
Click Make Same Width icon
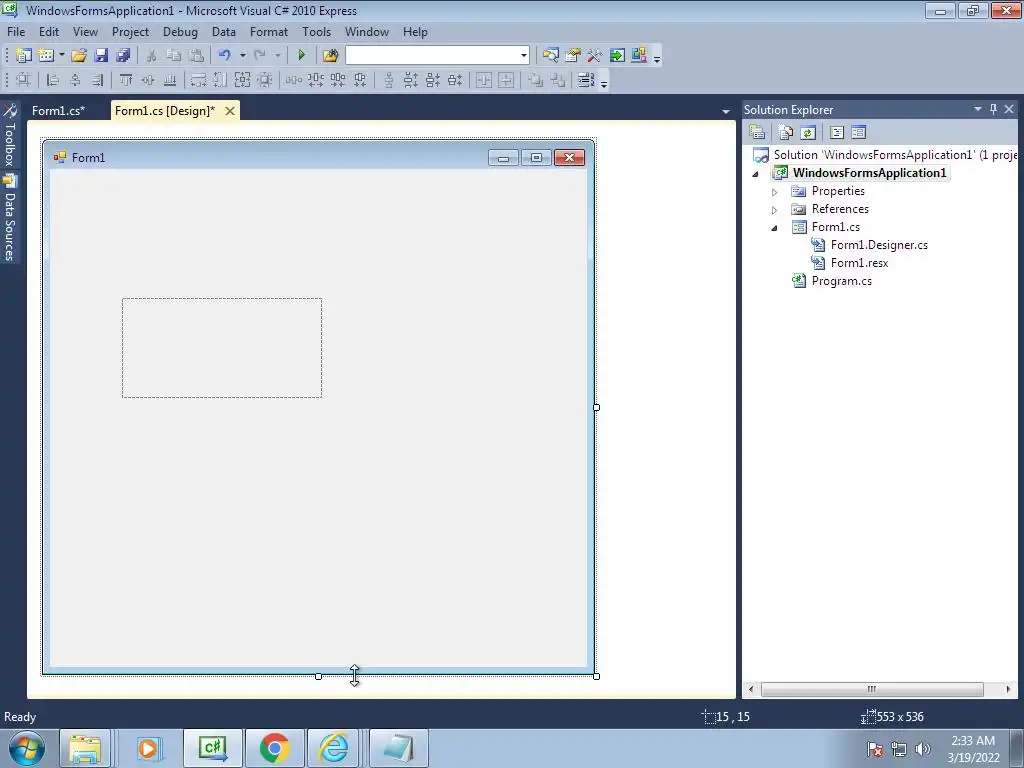(x=199, y=80)
